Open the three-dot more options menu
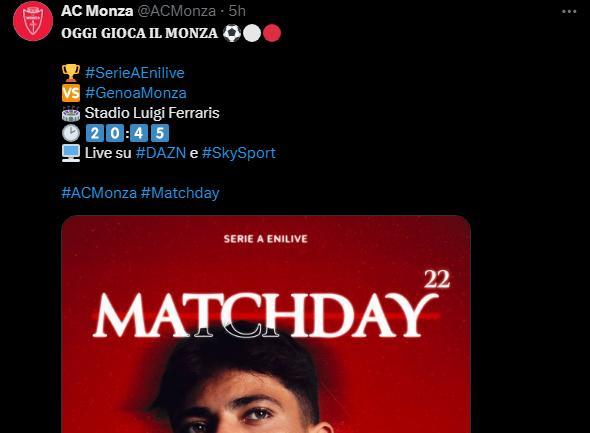The width and height of the screenshot is (590, 433). pyautogui.click(x=569, y=12)
